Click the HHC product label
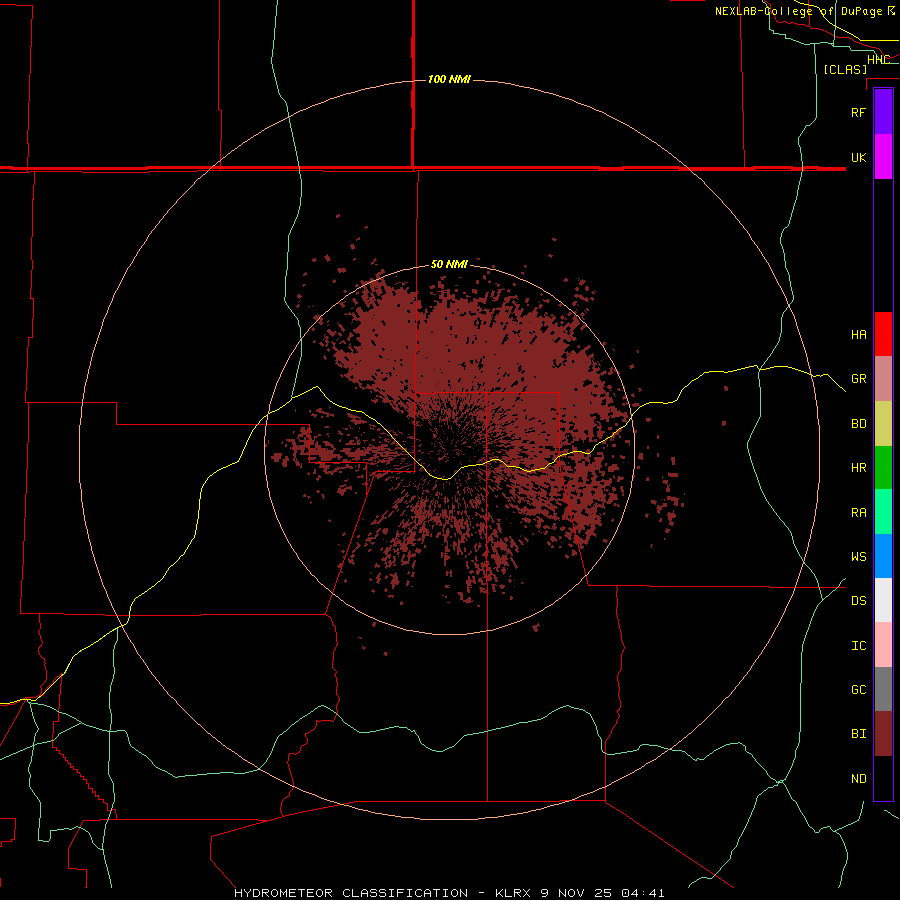 click(878, 60)
